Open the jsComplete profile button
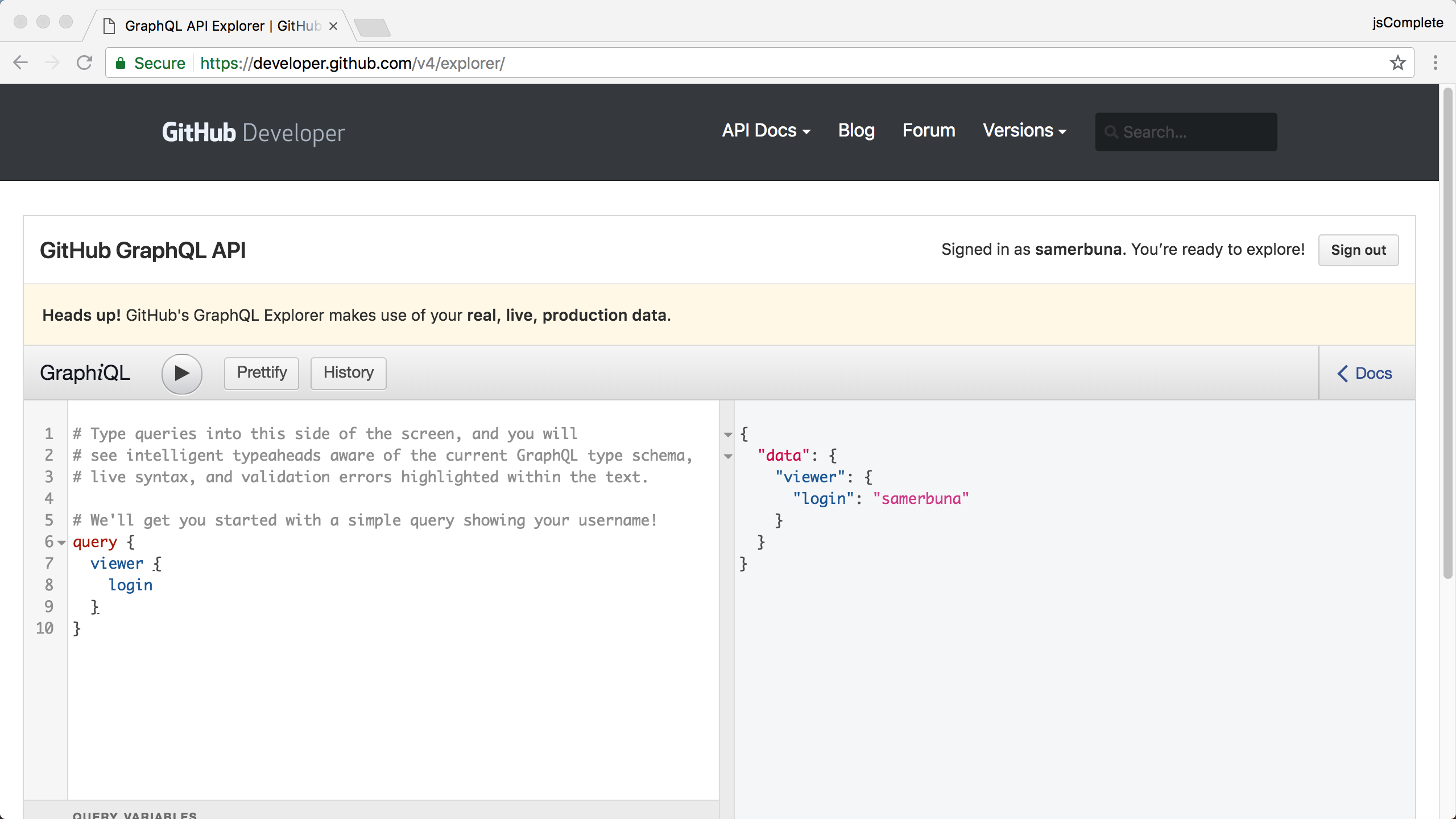 coord(1408,23)
